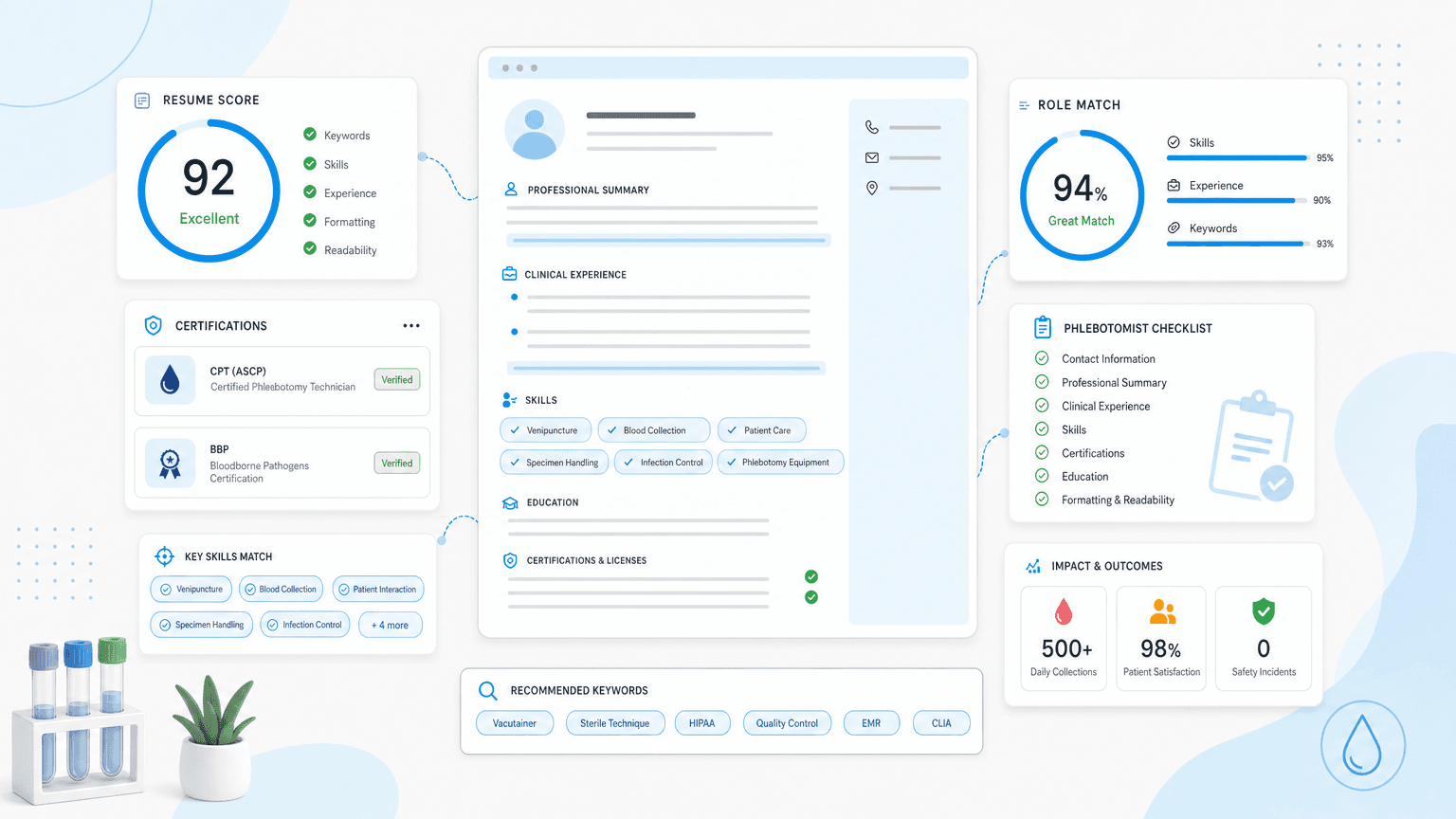Click the Infection Control chip in resume Skills
Screen dimensions: 1456x819
coord(664,463)
